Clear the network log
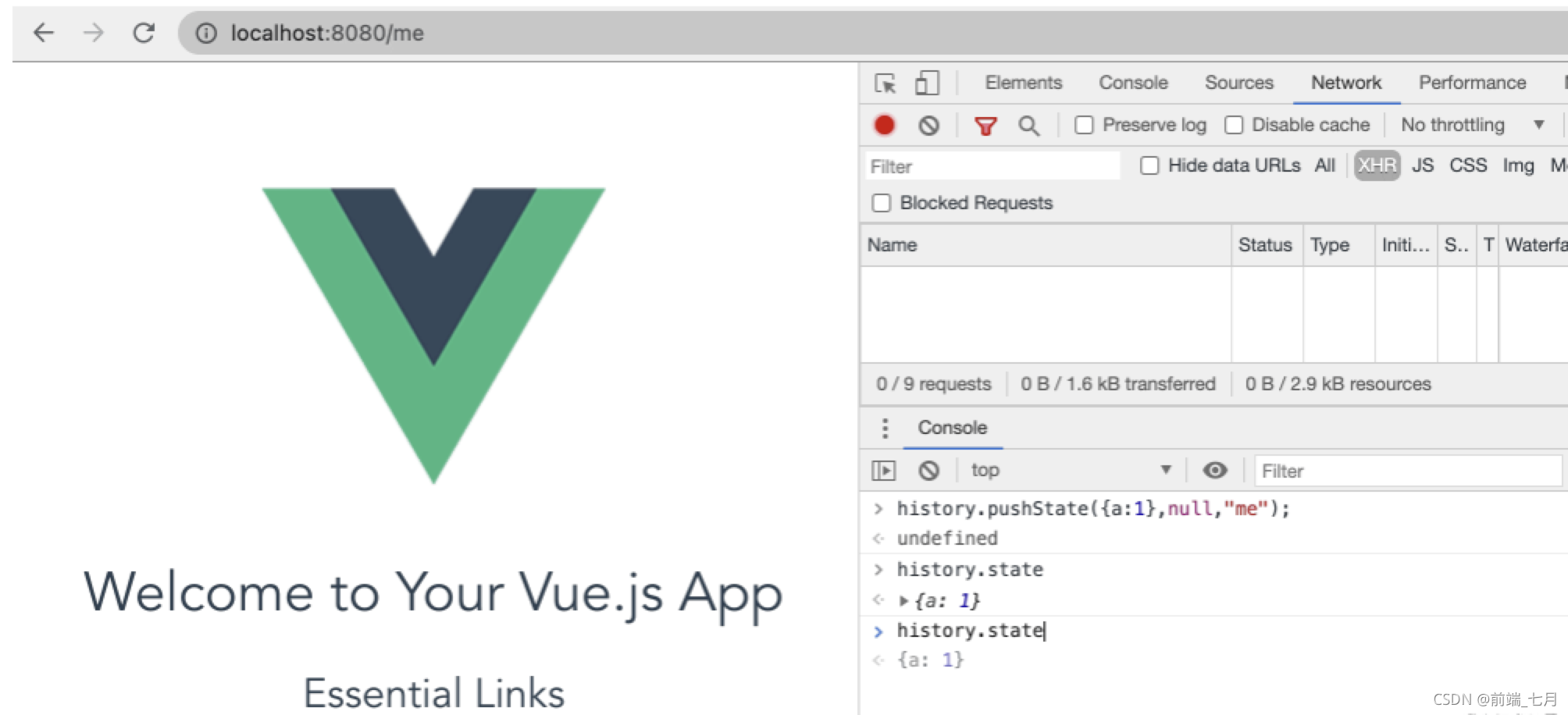1568x715 pixels. (x=928, y=125)
